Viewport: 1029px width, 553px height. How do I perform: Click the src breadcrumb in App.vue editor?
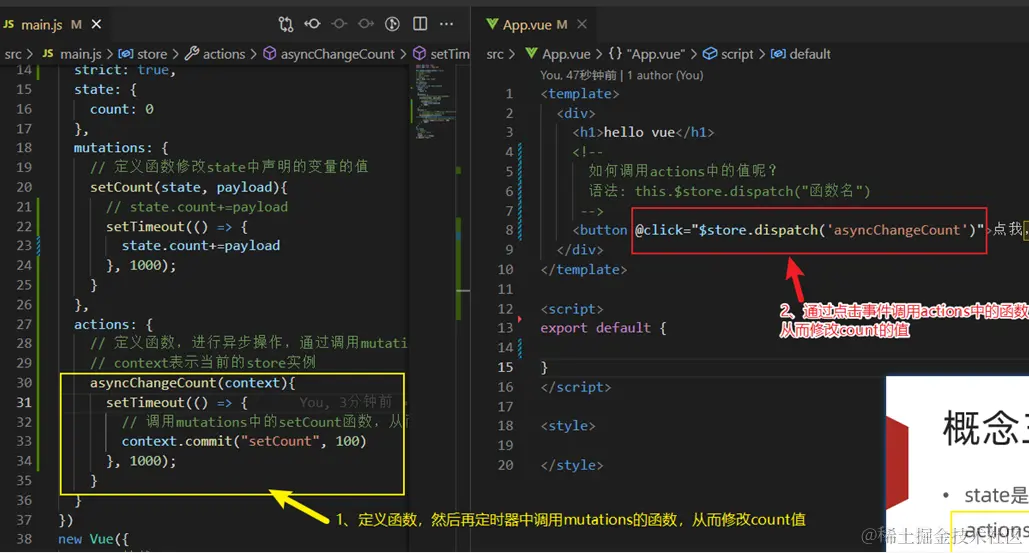click(495, 54)
